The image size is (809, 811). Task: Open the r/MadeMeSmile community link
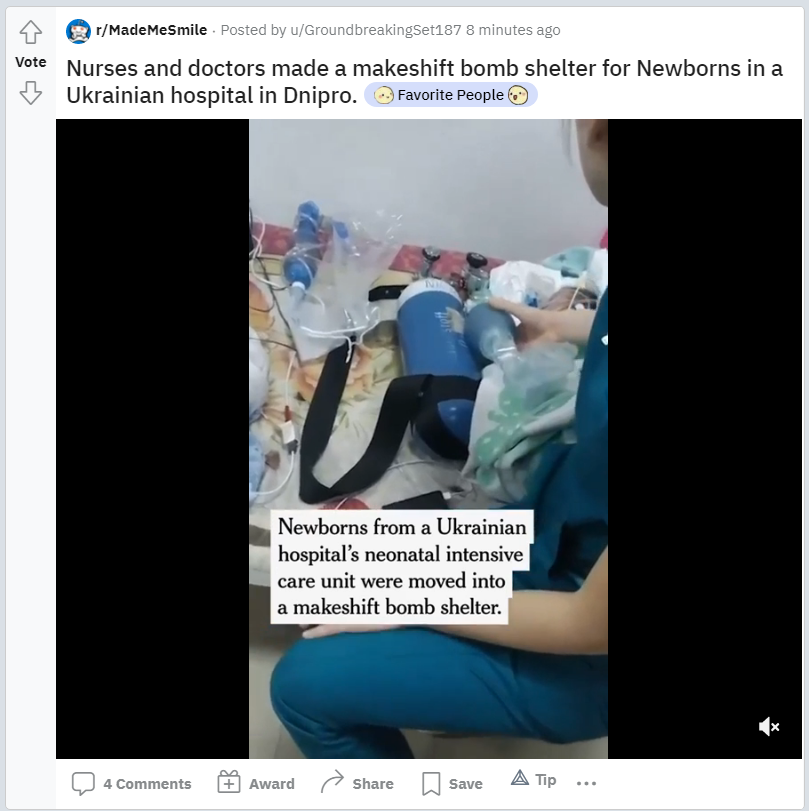tap(152, 30)
